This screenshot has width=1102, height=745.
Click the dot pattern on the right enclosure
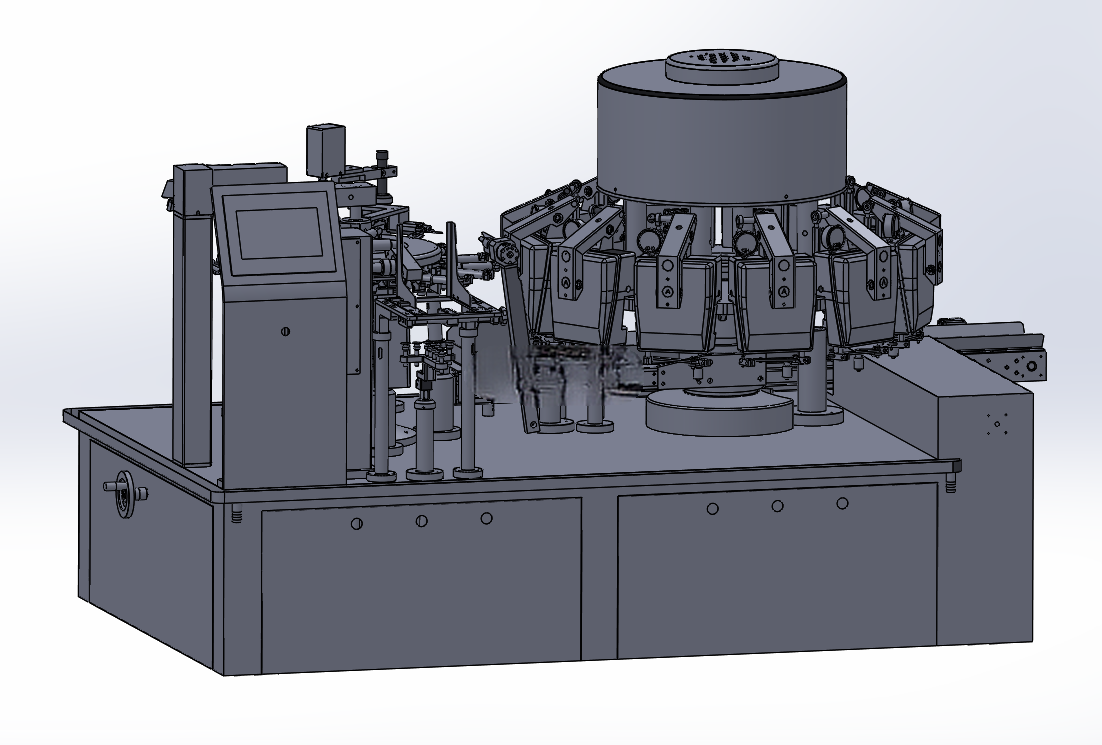[x=997, y=423]
